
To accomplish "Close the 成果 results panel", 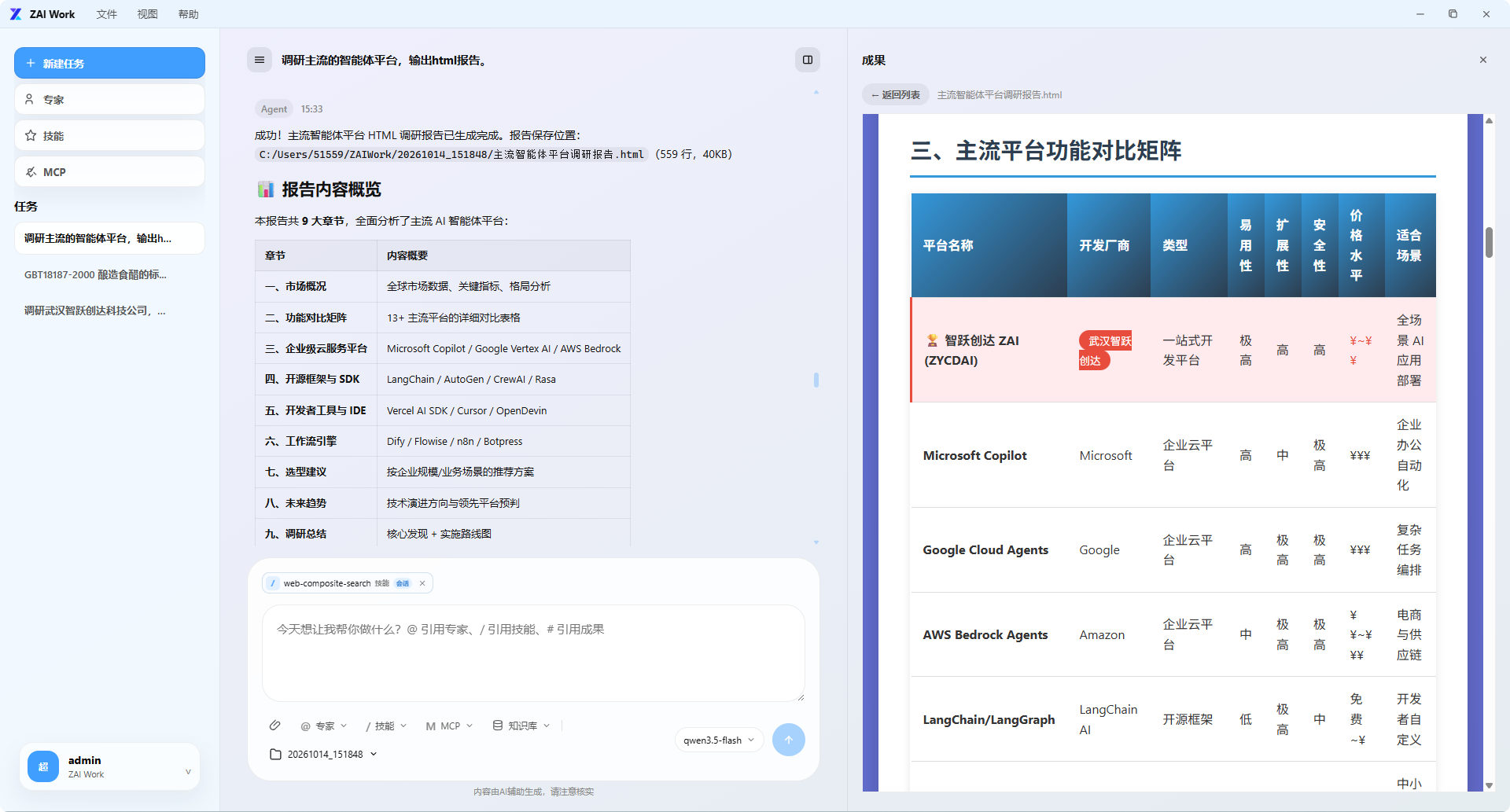I will click(x=1483, y=60).
